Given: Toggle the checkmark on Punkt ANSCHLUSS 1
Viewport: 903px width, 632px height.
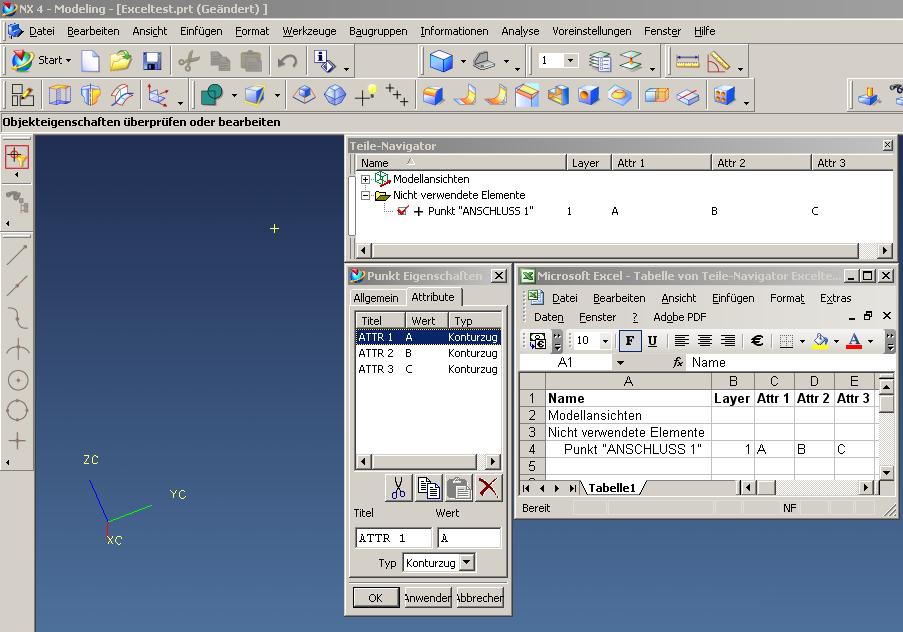Looking at the screenshot, I should coord(403,211).
